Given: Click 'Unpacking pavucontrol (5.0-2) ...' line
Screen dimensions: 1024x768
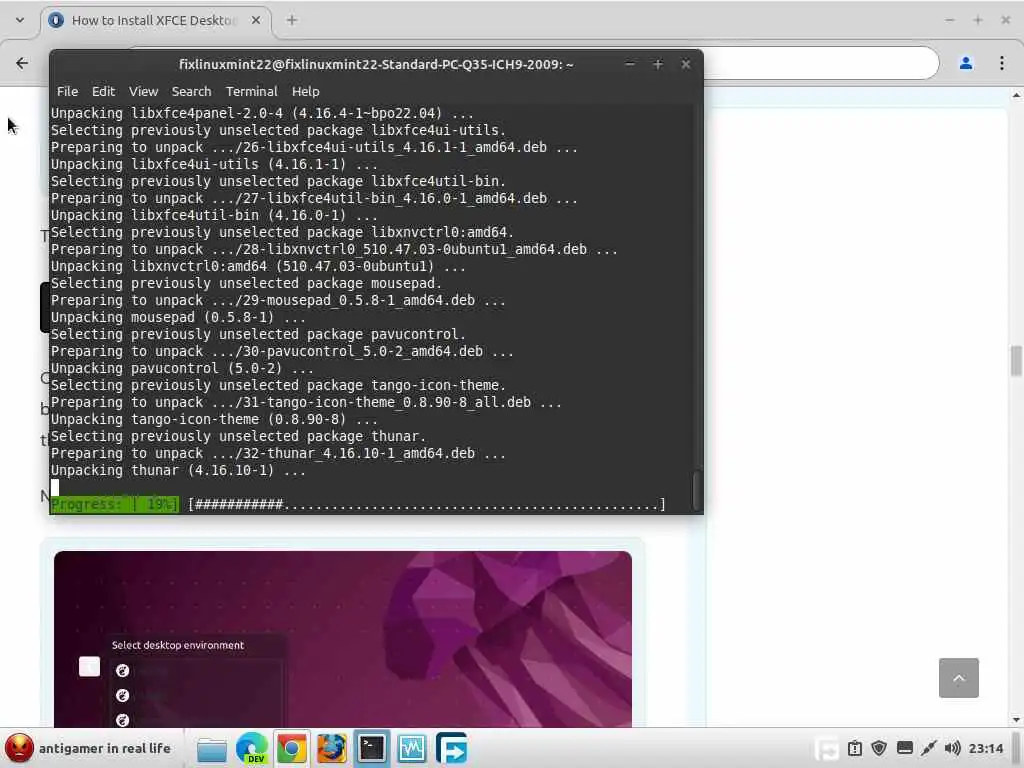Looking at the screenshot, I should tap(182, 368).
